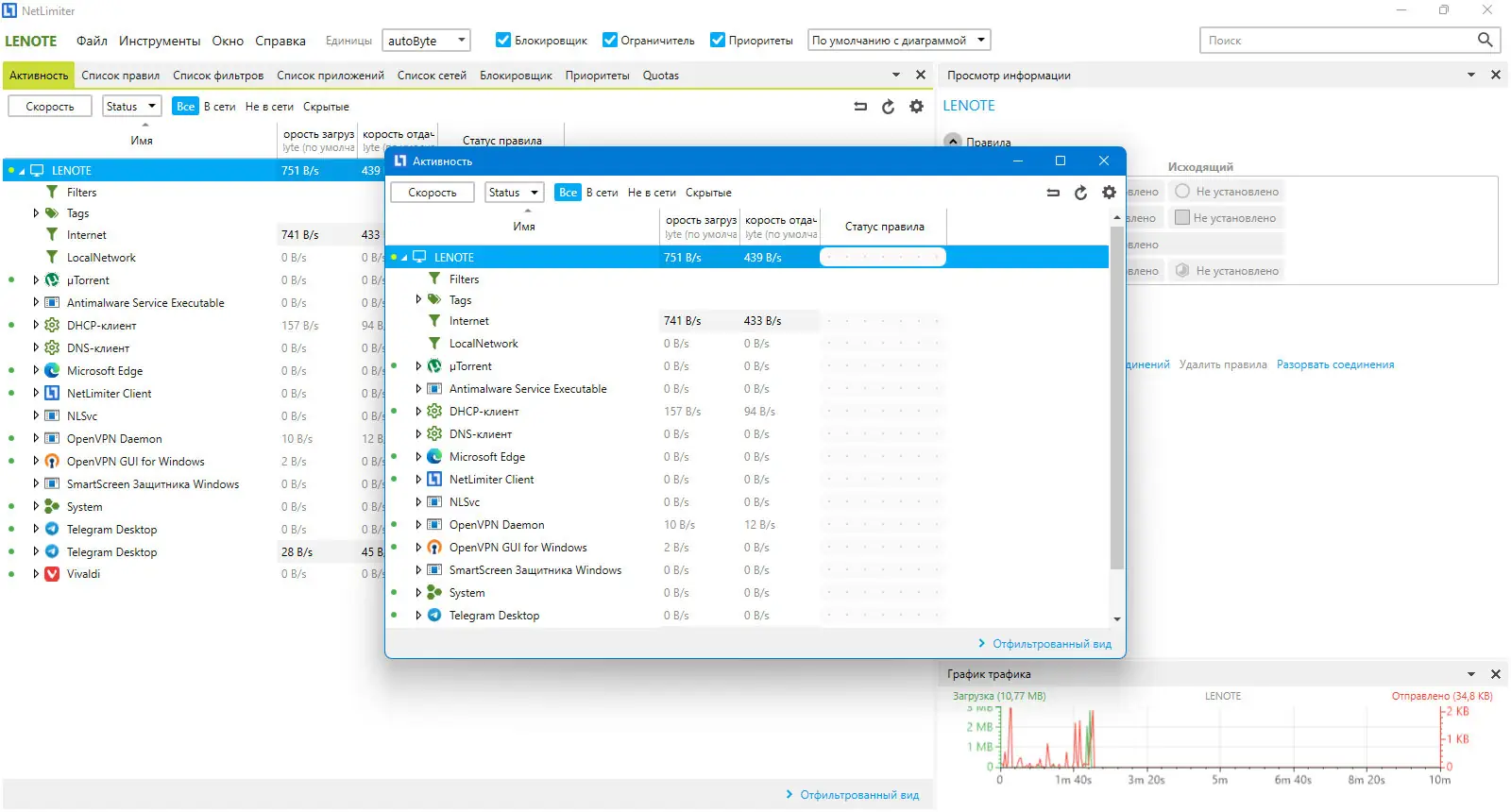Click the refresh icon in the main activity toolbar

[x=888, y=107]
